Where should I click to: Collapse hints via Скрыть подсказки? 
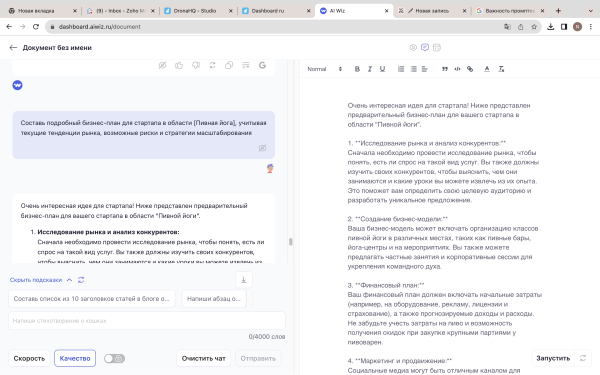[x=41, y=280]
